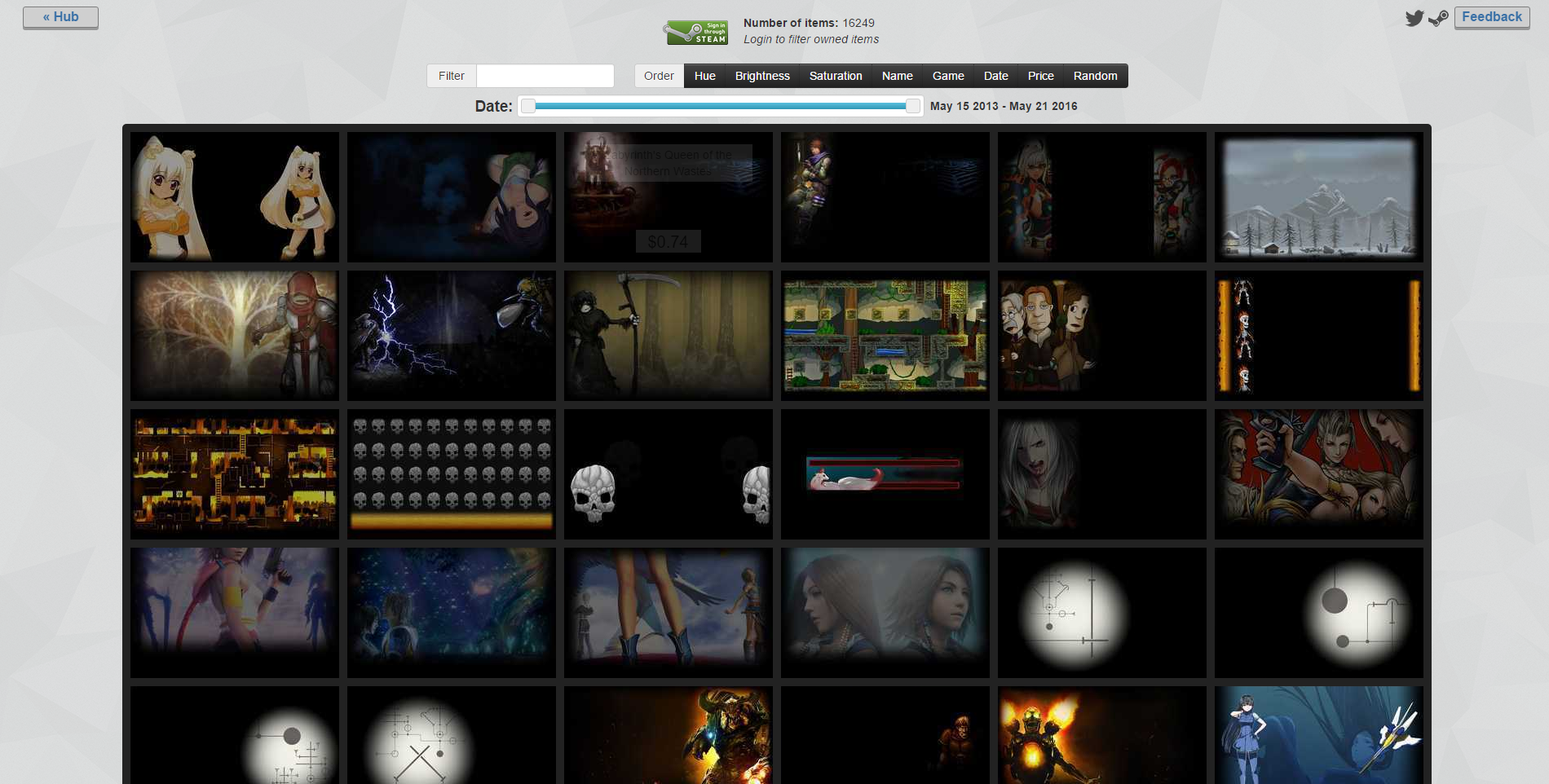Click the 'Date:' slider label
This screenshot has height=784, width=1549.
point(494,106)
